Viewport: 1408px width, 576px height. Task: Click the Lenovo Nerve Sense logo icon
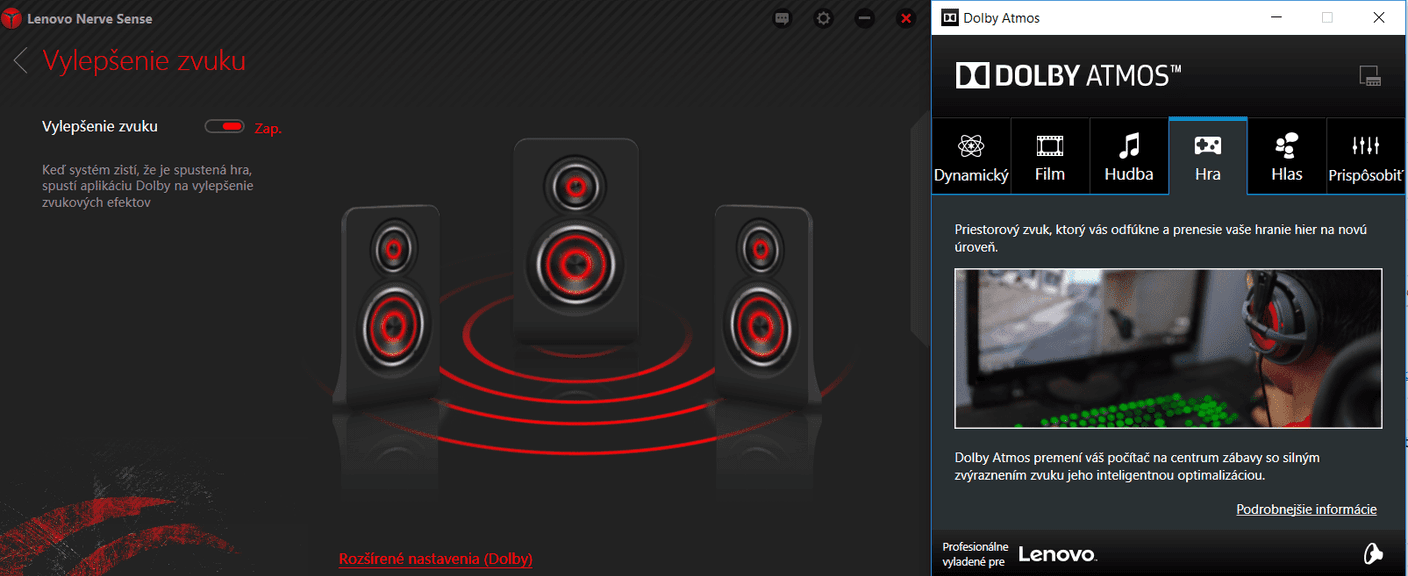[12, 18]
